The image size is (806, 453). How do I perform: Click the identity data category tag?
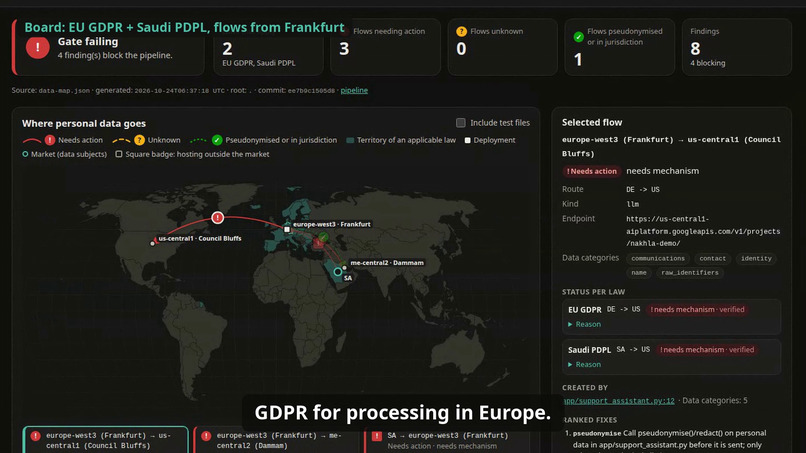coord(756,259)
